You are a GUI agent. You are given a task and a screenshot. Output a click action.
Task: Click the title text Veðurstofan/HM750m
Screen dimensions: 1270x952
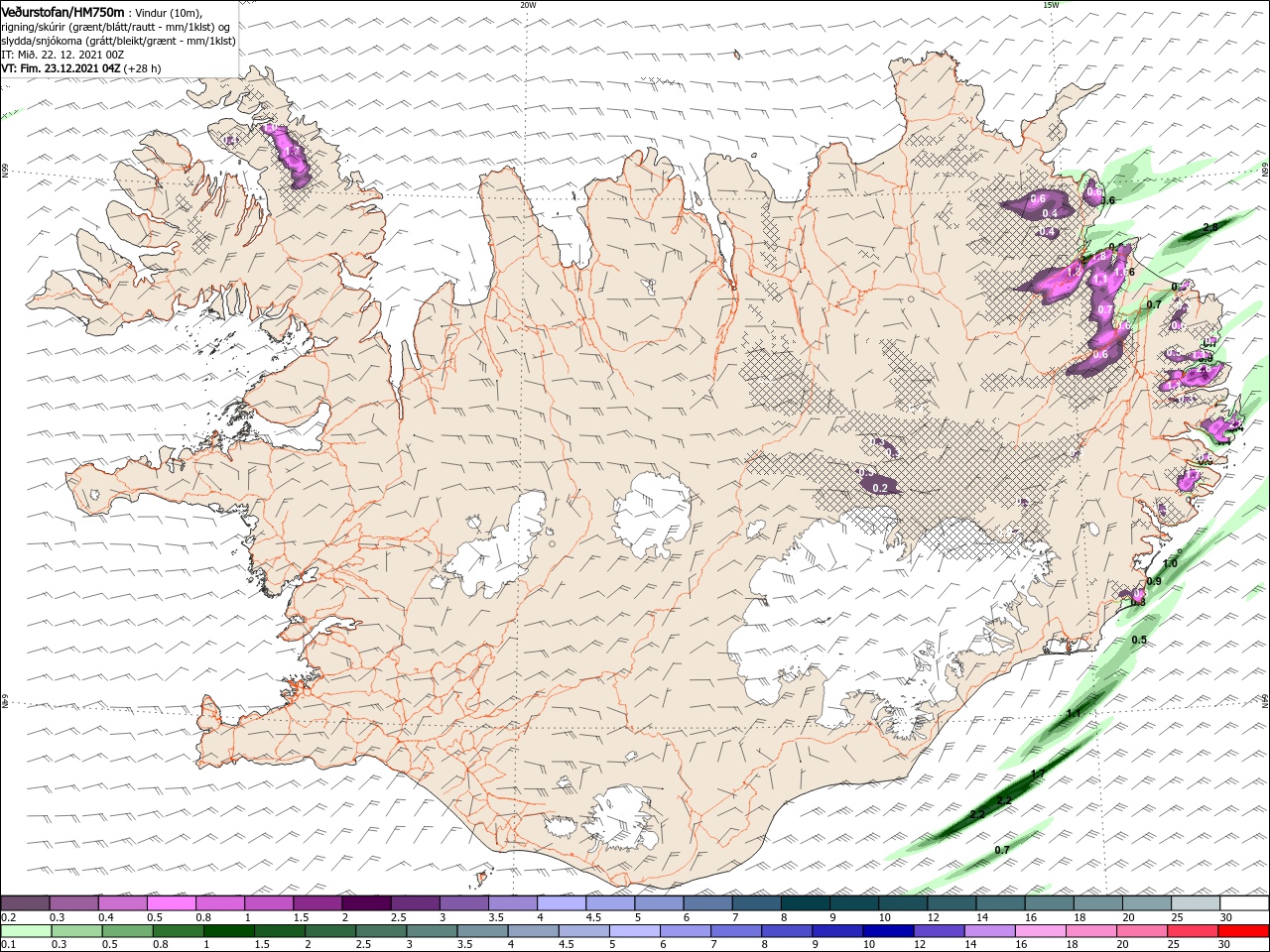coord(63,12)
